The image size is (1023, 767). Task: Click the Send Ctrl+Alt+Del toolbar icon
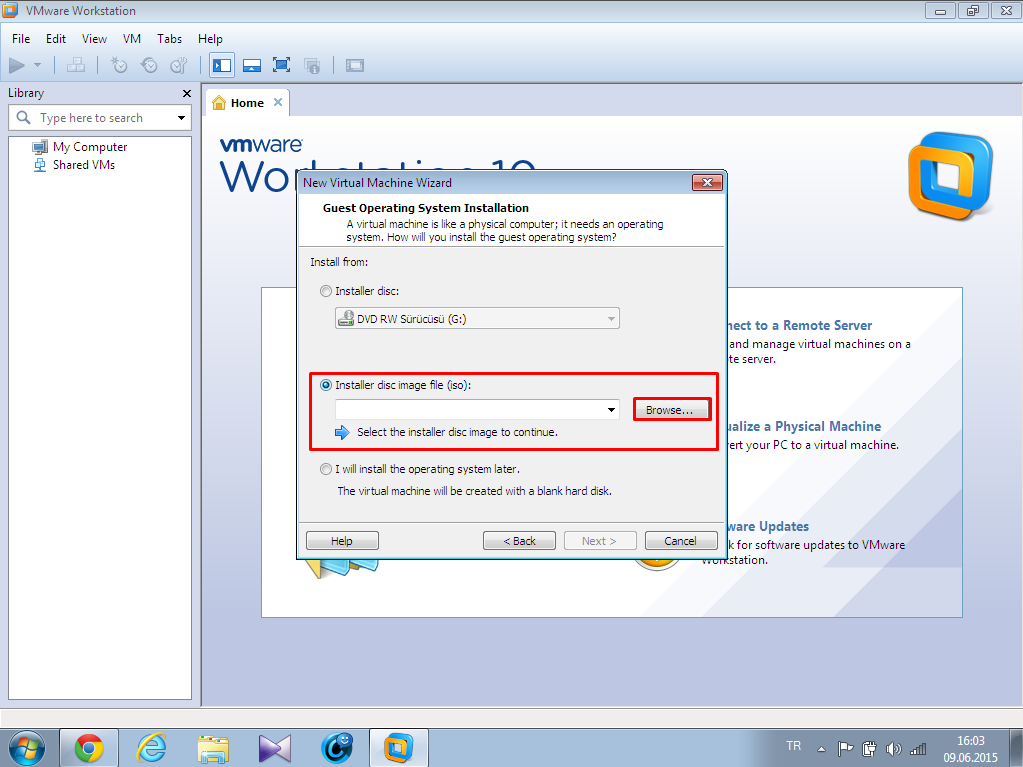(x=76, y=65)
